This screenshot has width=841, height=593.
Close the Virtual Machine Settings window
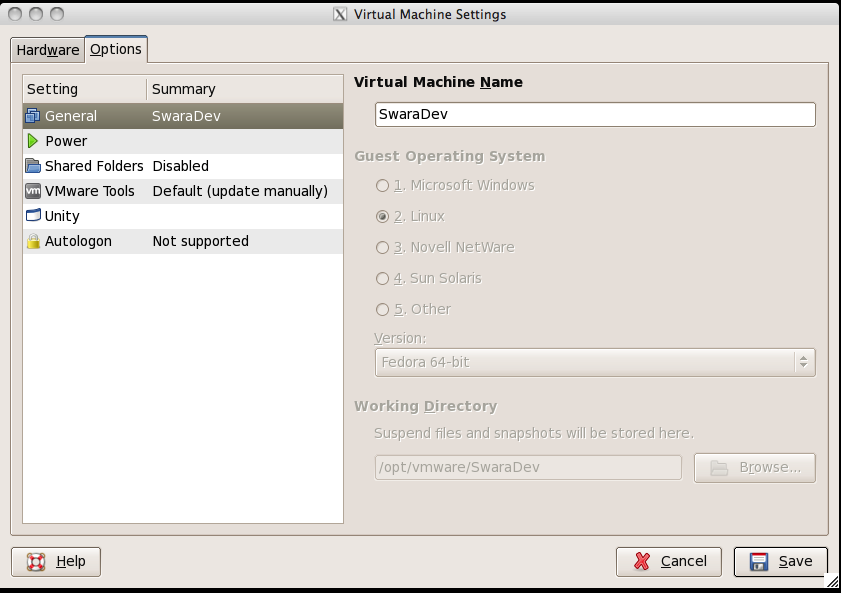16,14
